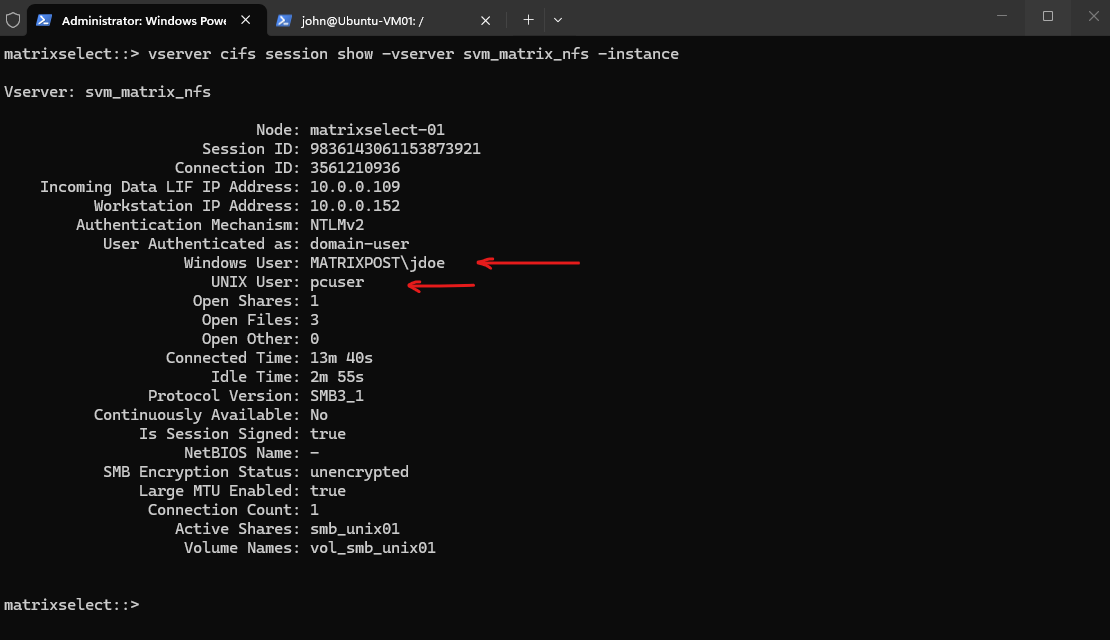Click Connection ID value 3561210936
The width and height of the screenshot is (1110, 640).
point(355,168)
